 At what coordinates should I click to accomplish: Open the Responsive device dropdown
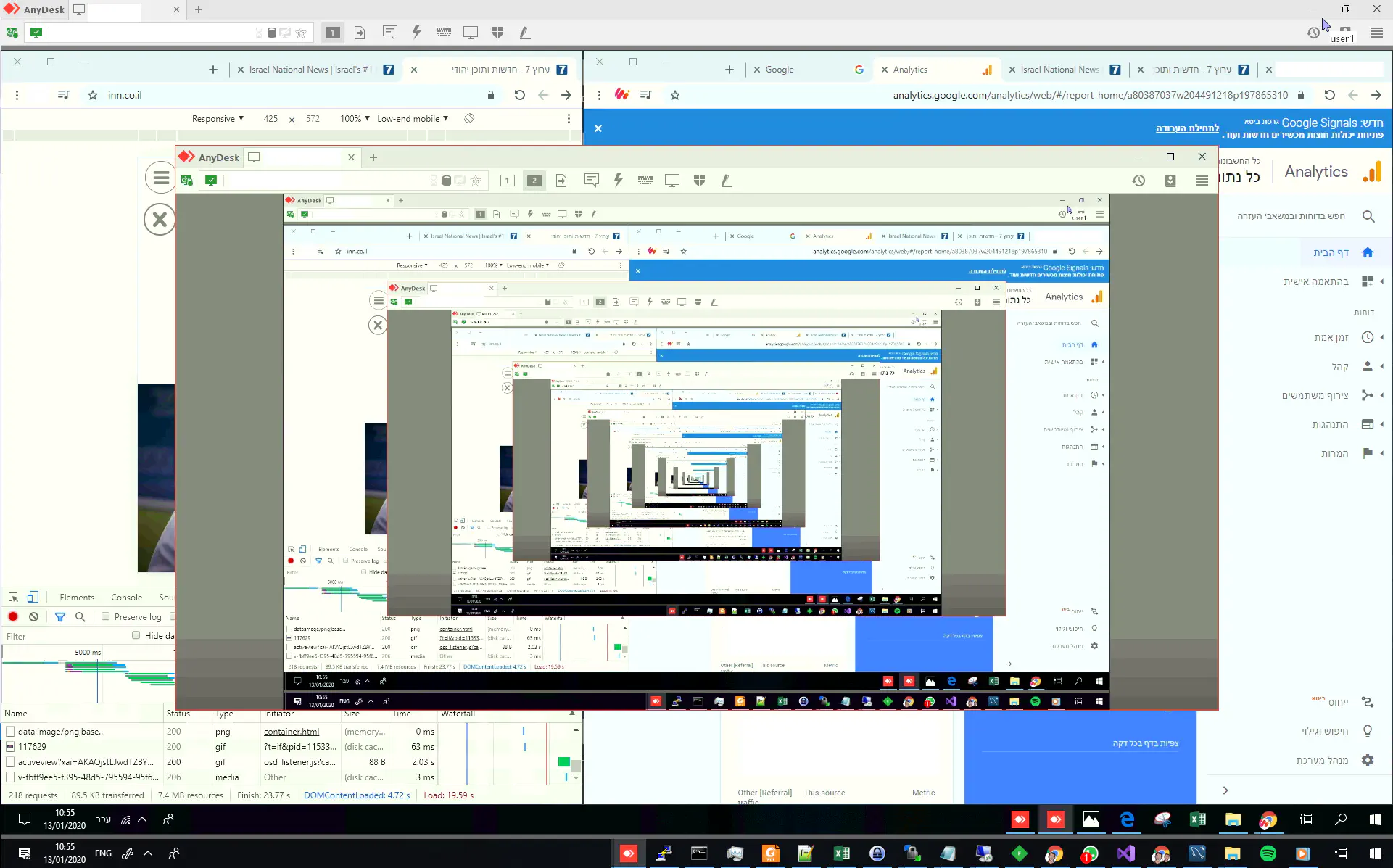[x=218, y=118]
